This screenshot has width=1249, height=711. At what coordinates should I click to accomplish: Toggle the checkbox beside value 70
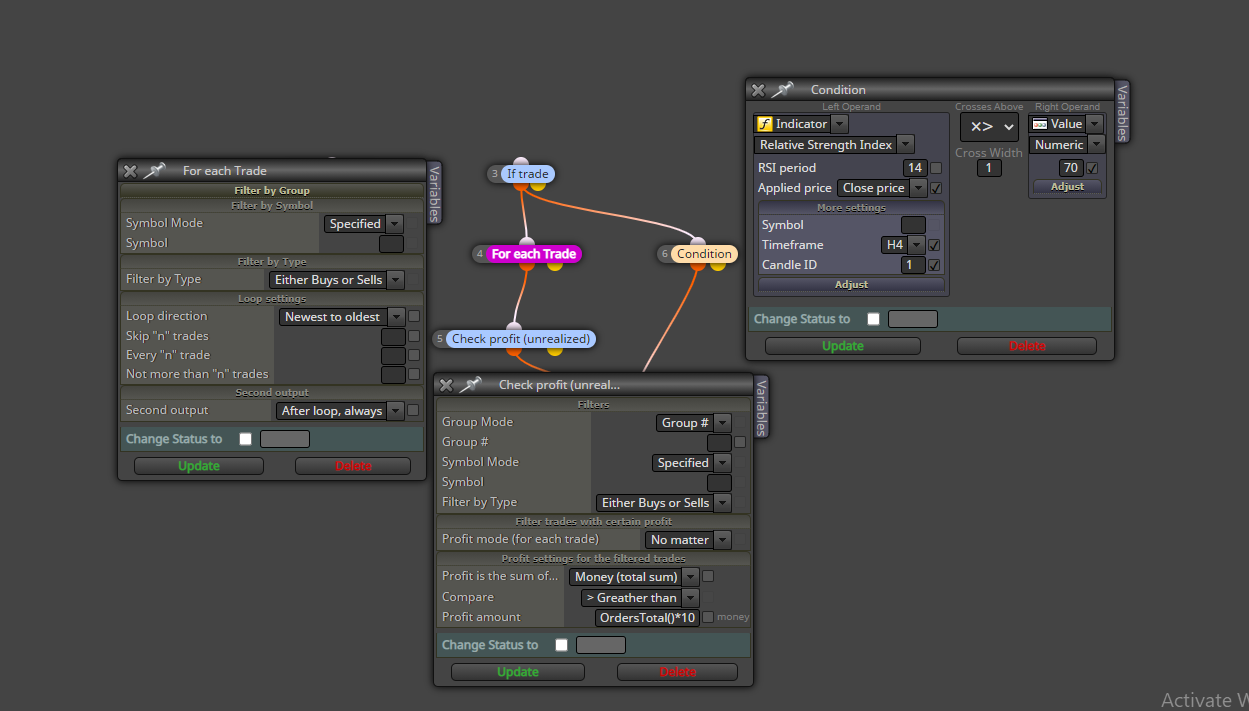click(1092, 168)
